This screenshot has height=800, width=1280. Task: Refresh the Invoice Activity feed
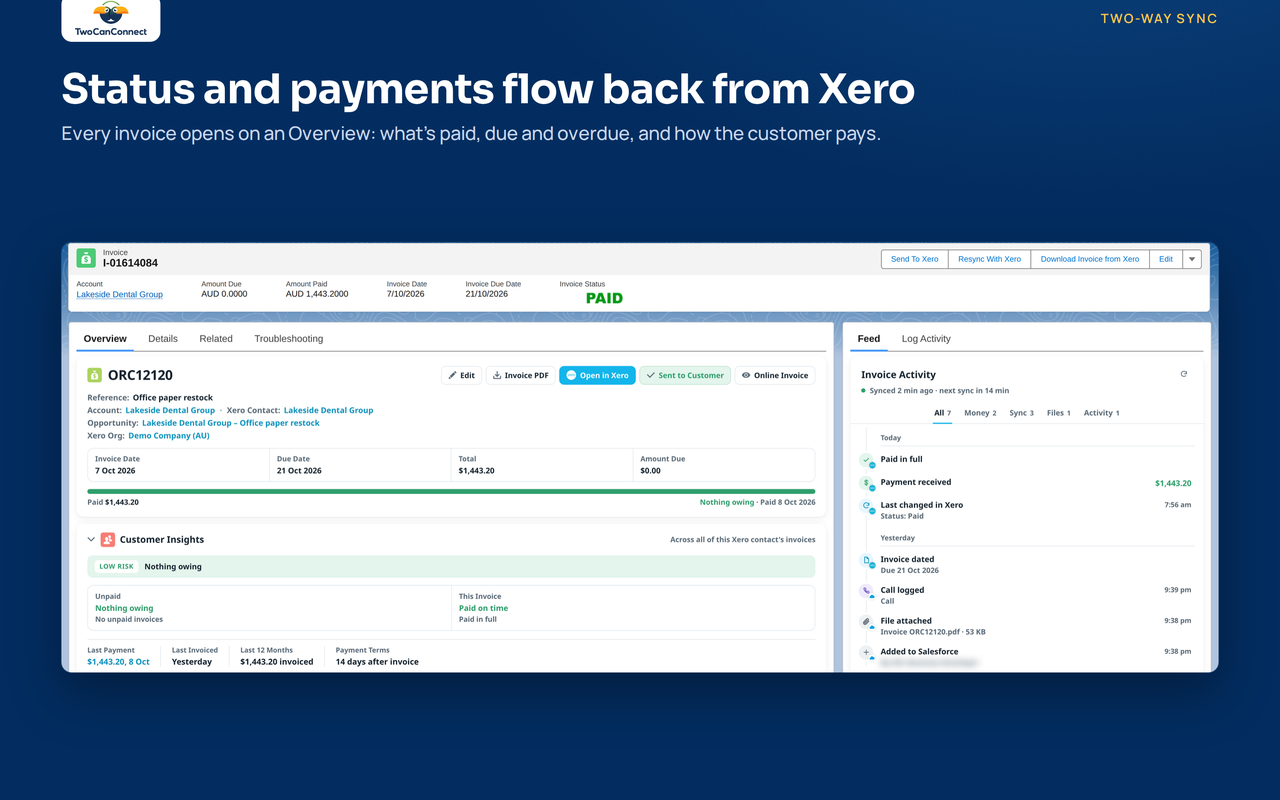coord(1184,374)
